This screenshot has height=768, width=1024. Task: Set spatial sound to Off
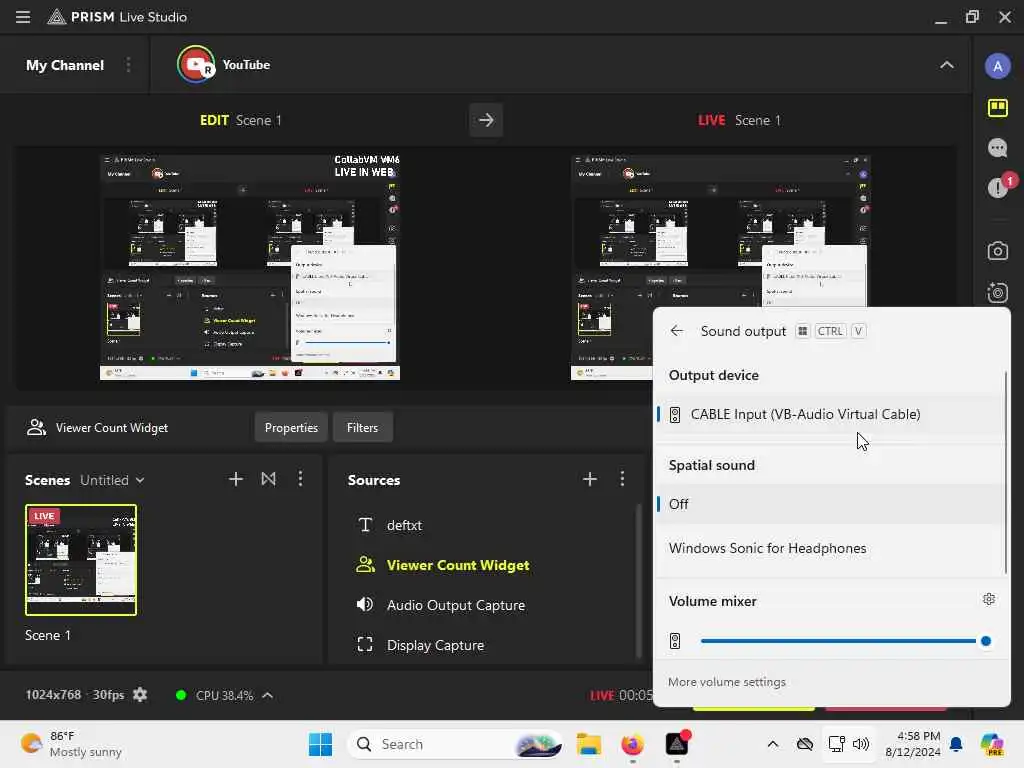(x=831, y=504)
